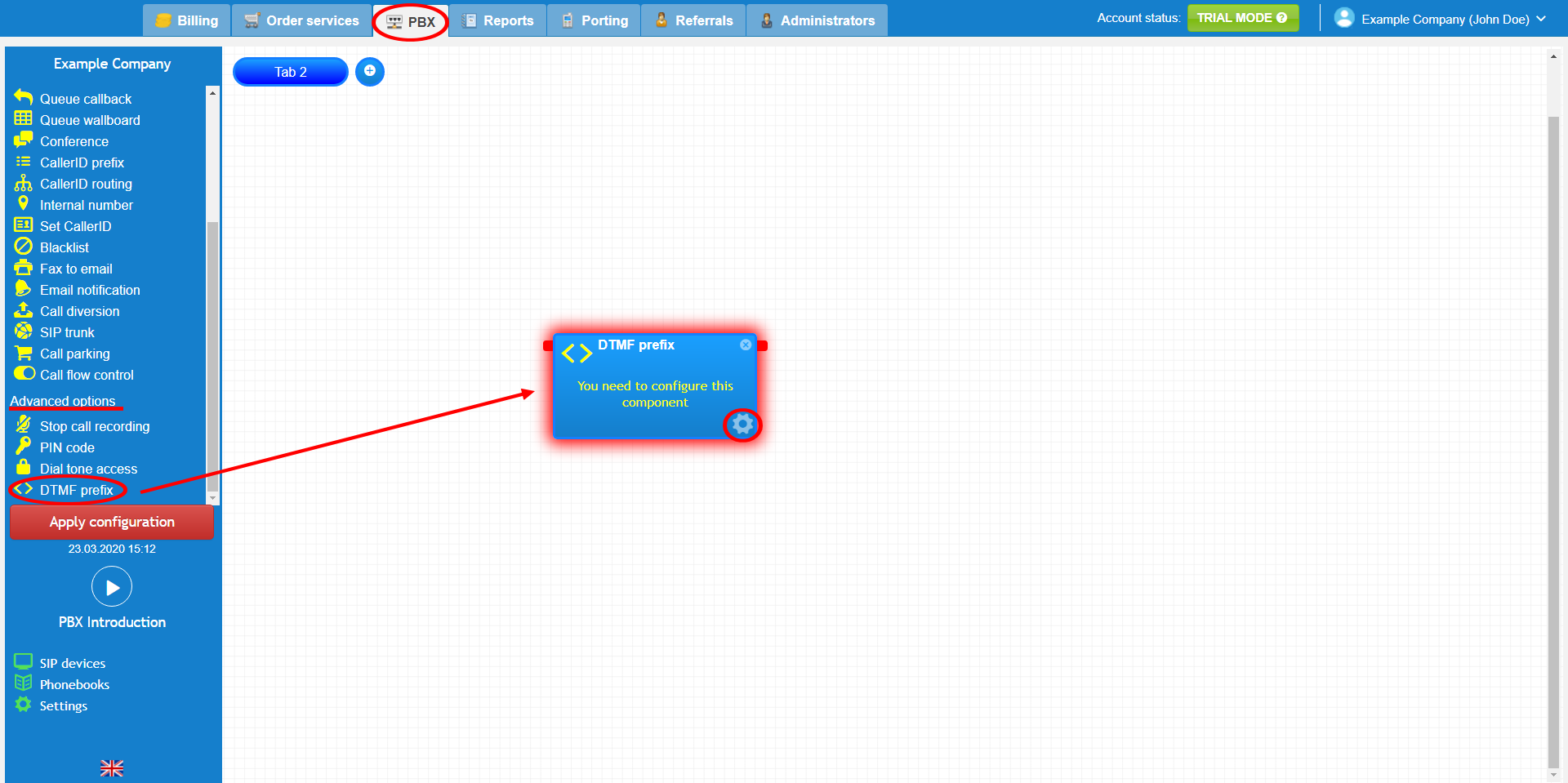The height and width of the screenshot is (783, 1568).
Task: Open the Referrals tab
Action: pos(694,20)
